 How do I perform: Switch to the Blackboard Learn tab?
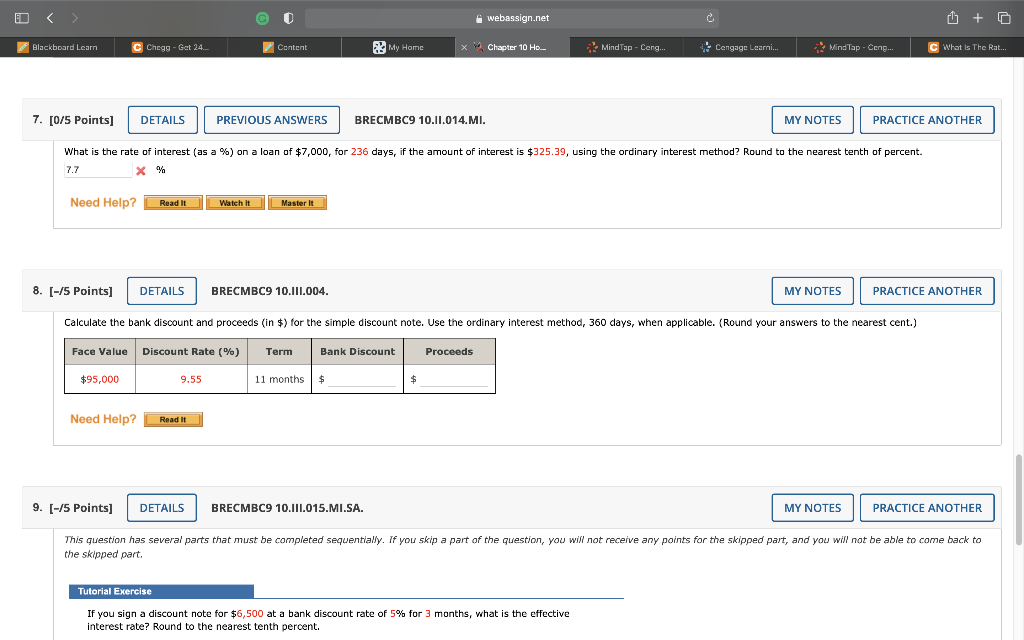(55, 46)
